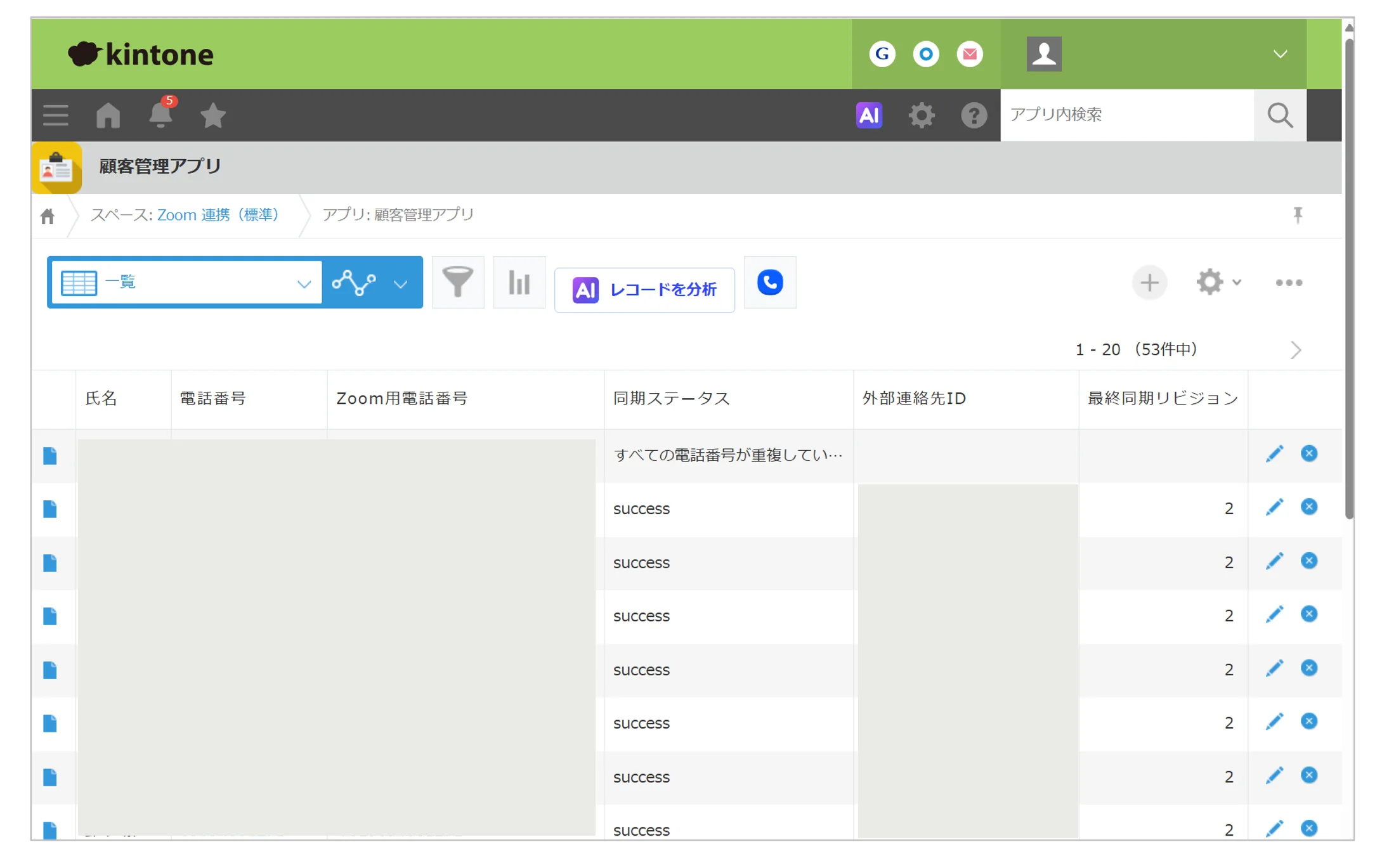The width and height of the screenshot is (1382, 868).
Task: Click the search magnifier button
Action: pos(1280,115)
